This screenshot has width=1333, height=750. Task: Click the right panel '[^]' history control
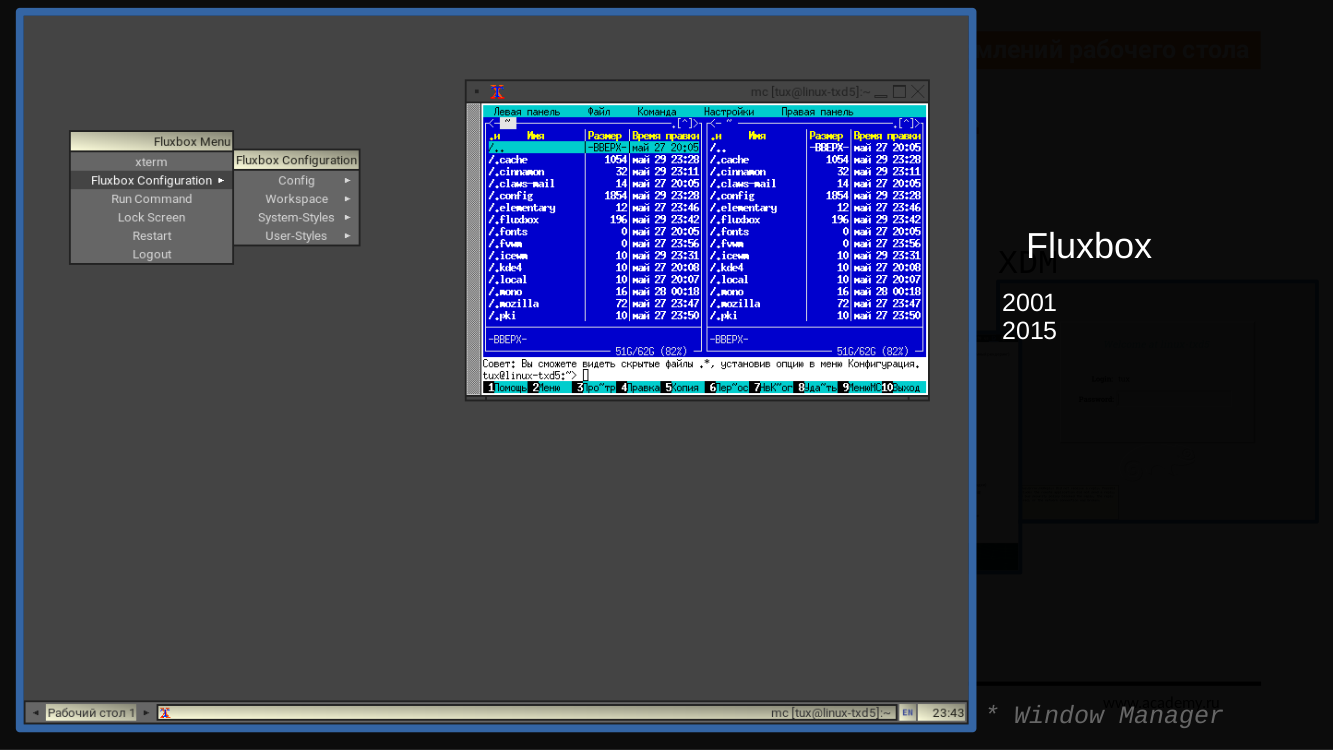pyautogui.click(x=908, y=124)
